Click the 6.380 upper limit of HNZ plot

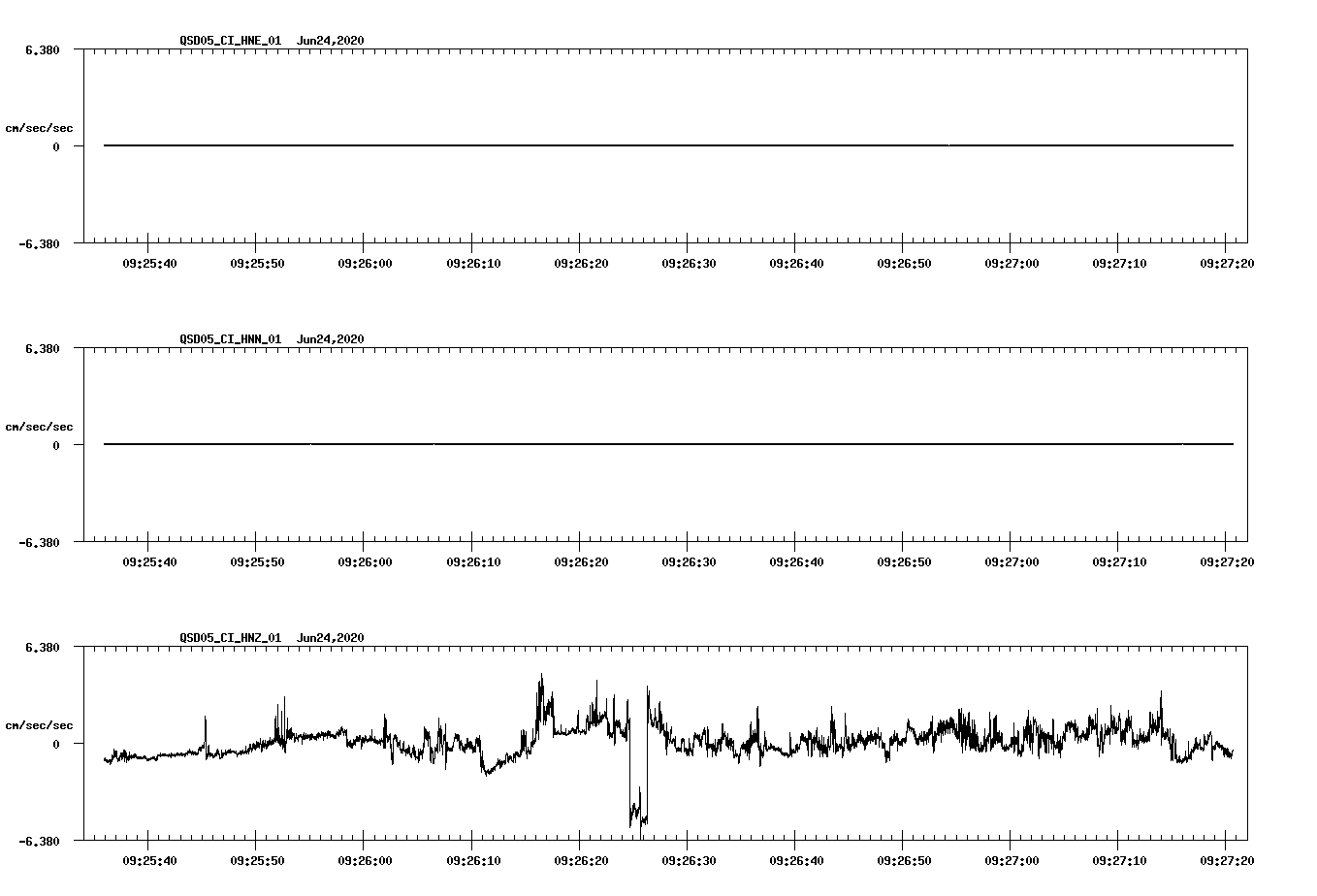pyautogui.click(x=43, y=647)
